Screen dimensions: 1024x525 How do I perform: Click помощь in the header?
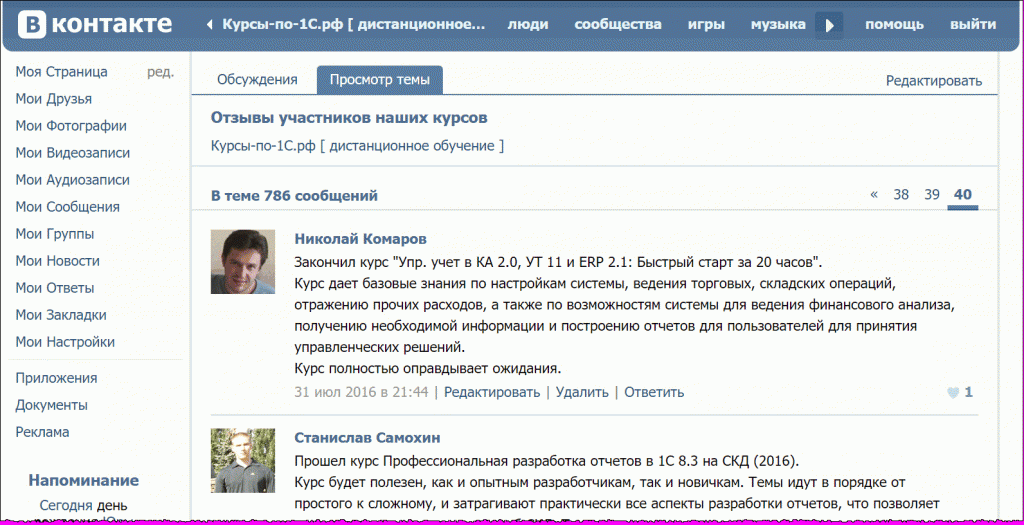click(x=895, y=25)
